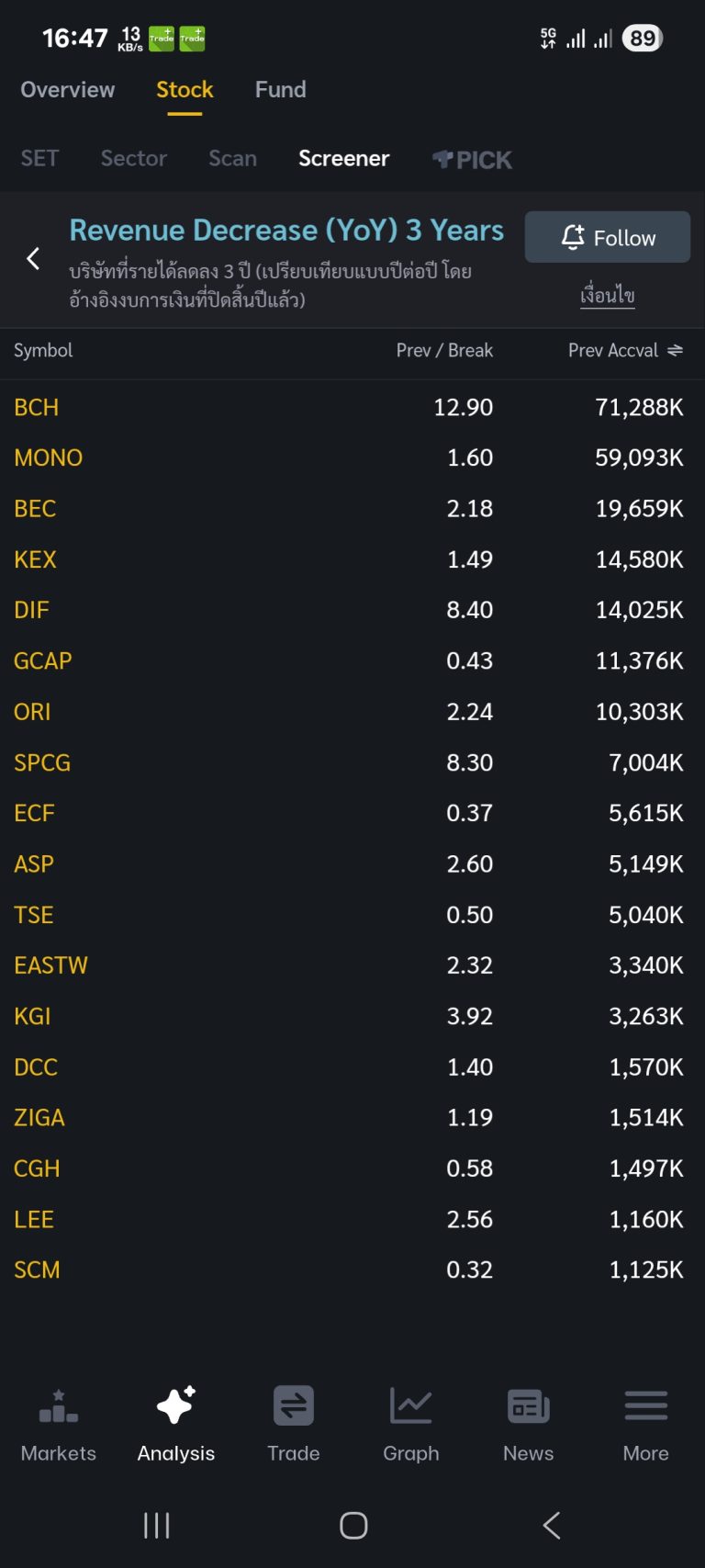Switch to the Overview tab
705x1568 pixels.
(68, 90)
